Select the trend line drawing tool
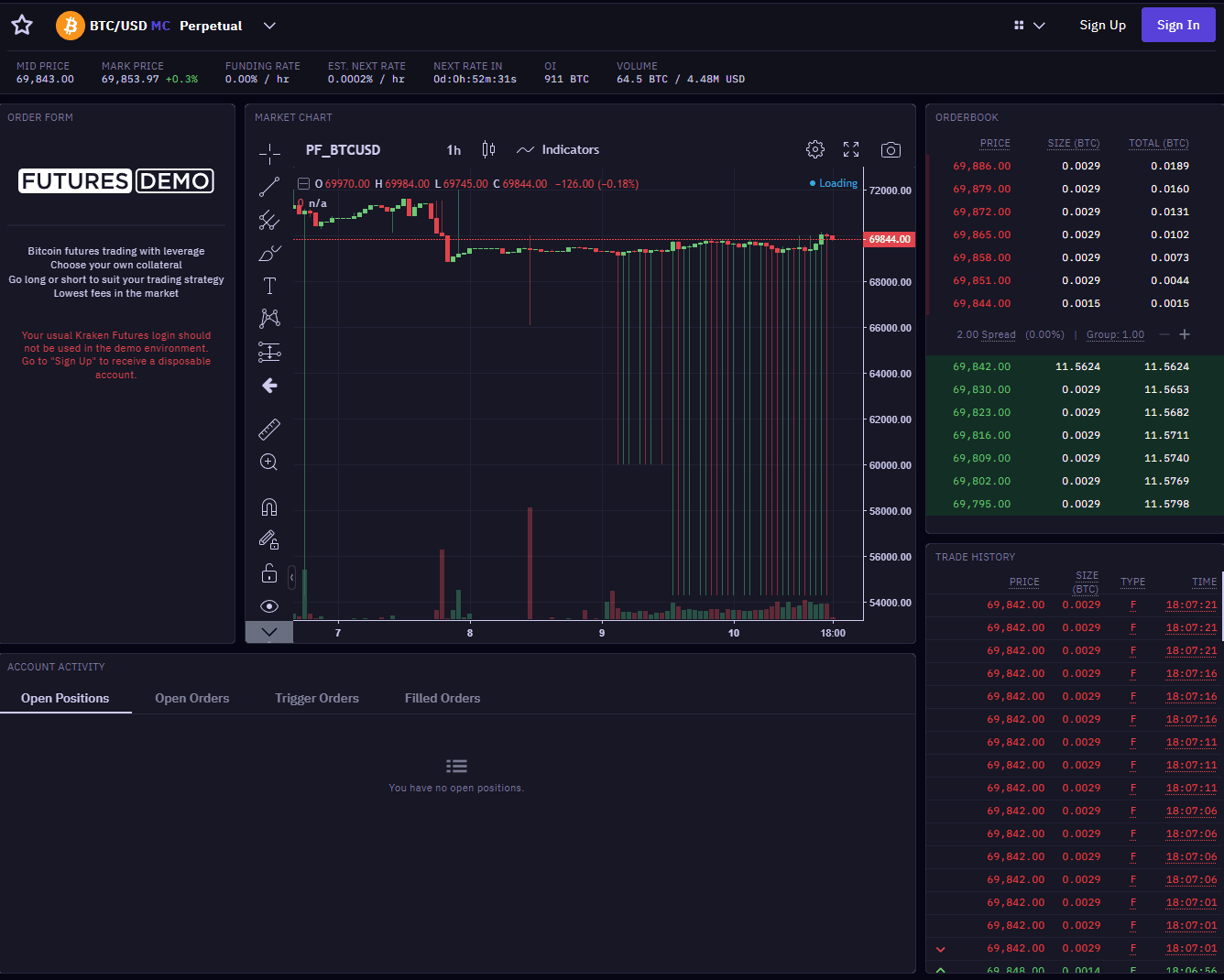Viewport: 1224px width, 980px height. 269,187
